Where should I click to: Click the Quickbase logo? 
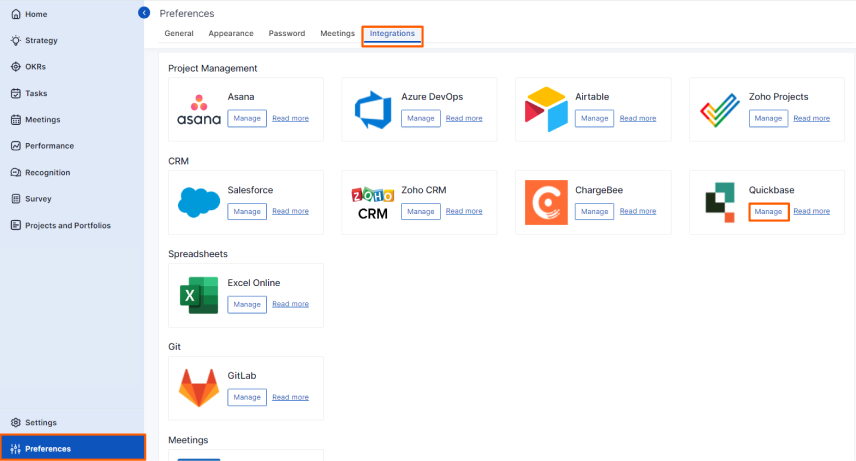pyautogui.click(x=720, y=203)
